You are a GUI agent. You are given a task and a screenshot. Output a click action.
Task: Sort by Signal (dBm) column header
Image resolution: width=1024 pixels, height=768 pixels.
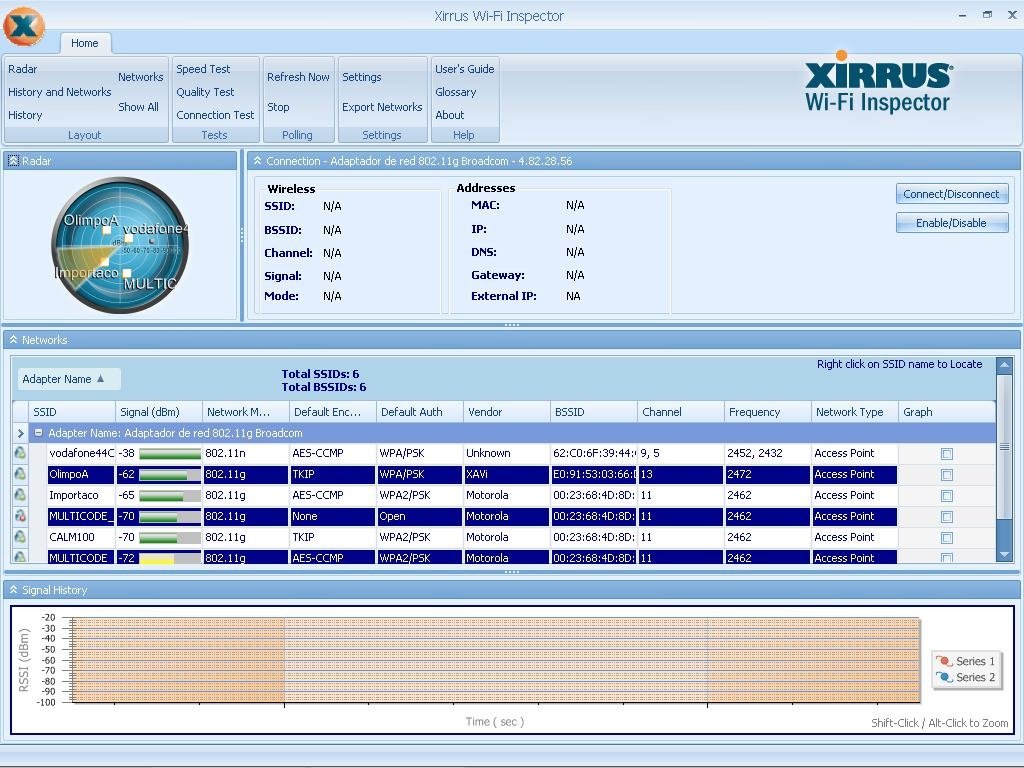click(x=159, y=412)
